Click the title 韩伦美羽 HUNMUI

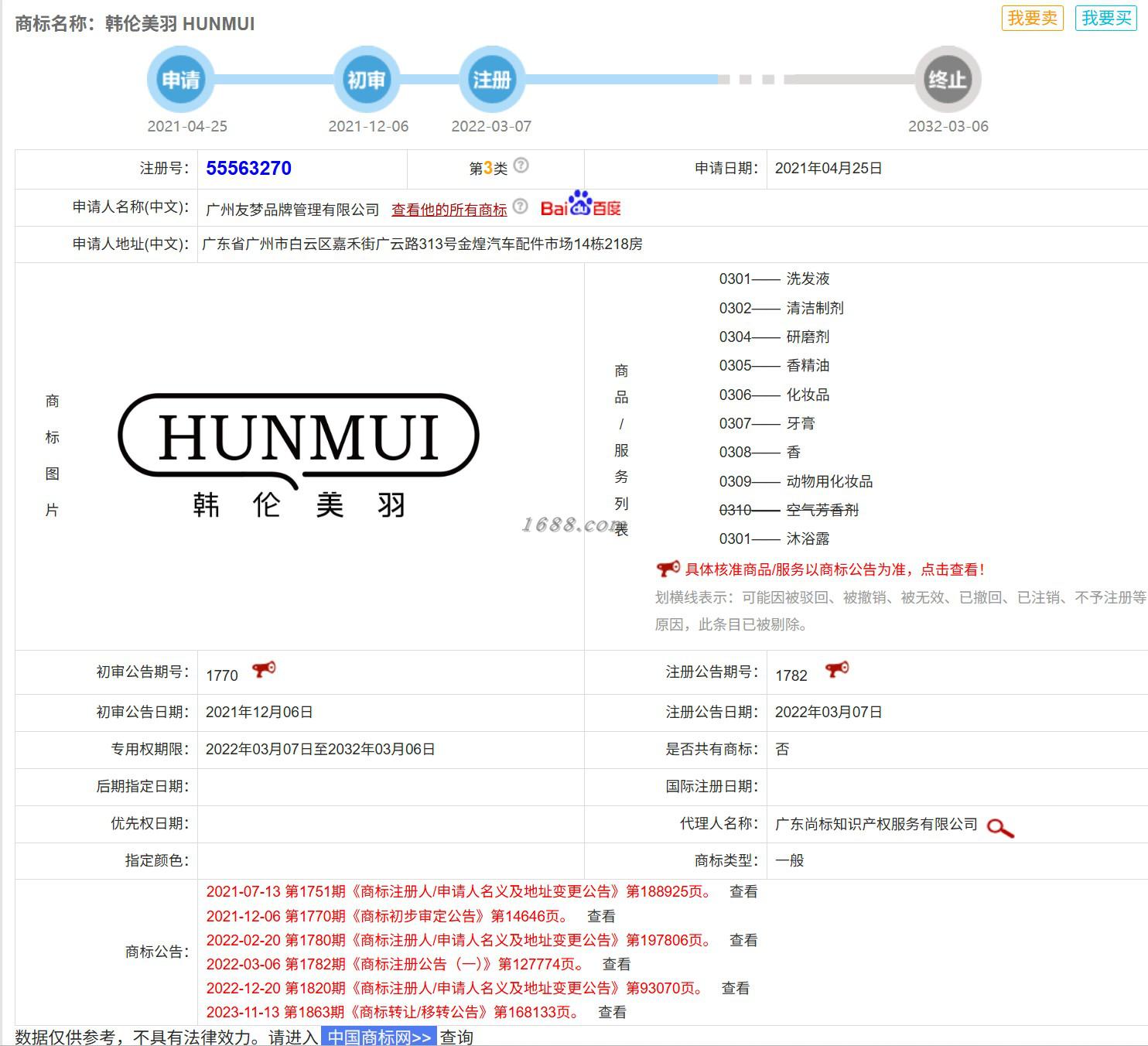pos(180,23)
